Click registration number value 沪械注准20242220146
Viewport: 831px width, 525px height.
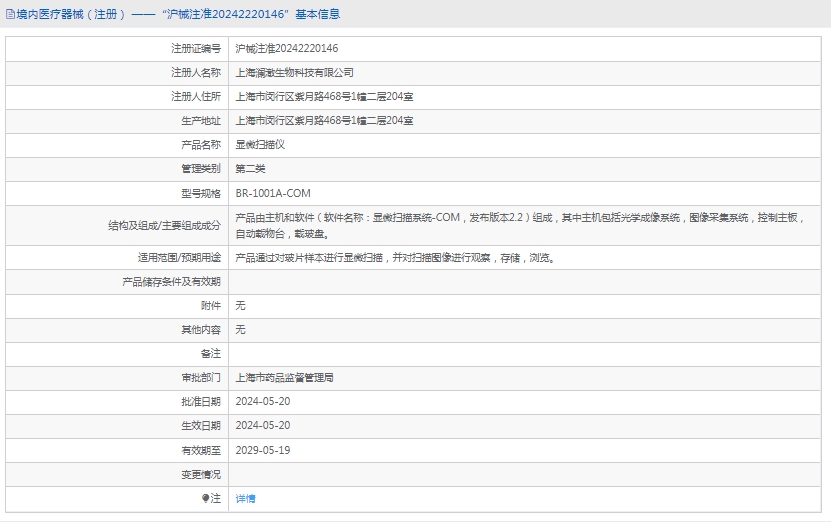(286, 48)
